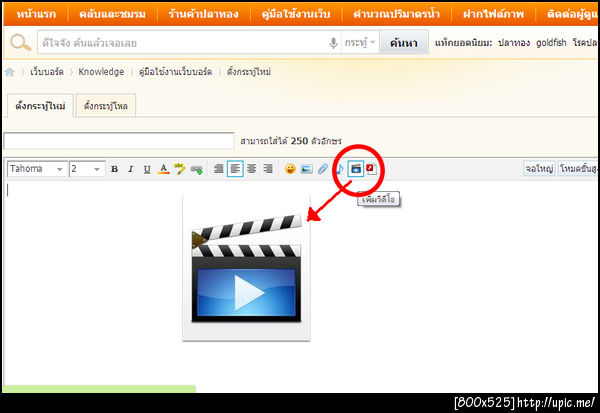
Task: Open คำนวณปริมาตรน้ำ menu item
Action: [396, 14]
